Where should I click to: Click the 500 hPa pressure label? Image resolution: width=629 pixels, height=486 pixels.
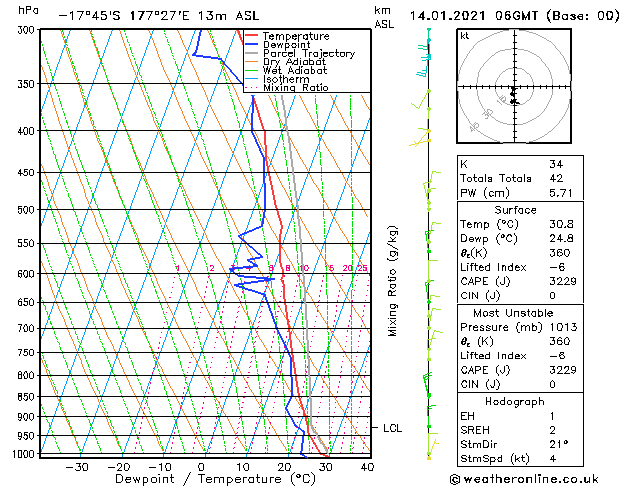[27, 210]
